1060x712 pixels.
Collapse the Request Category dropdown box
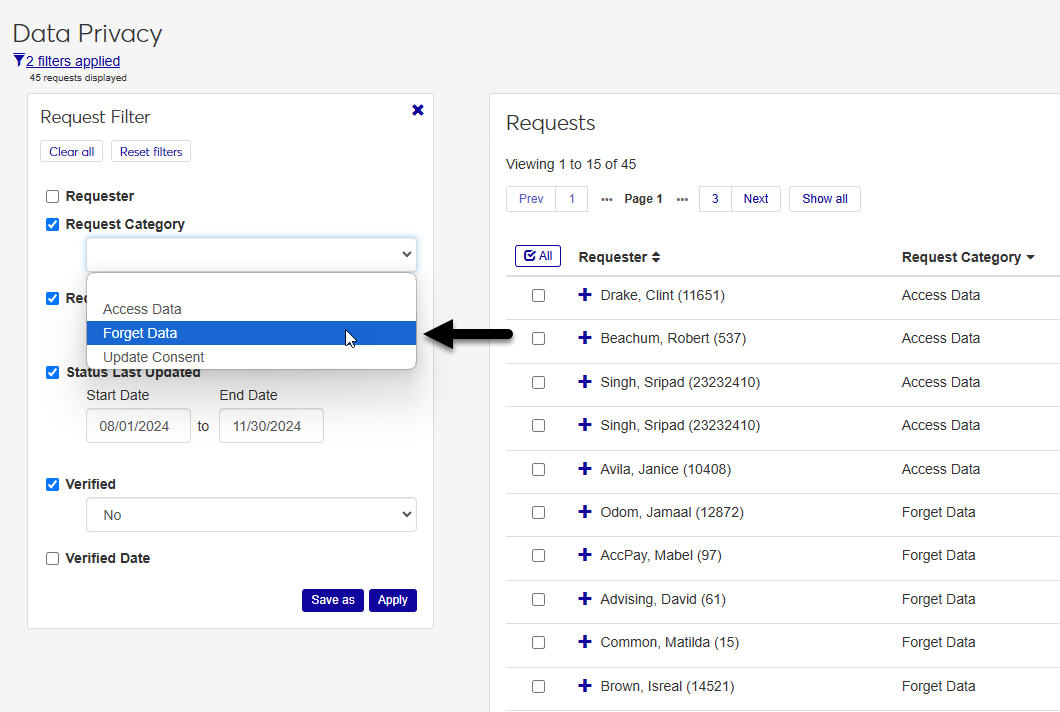click(x=251, y=254)
